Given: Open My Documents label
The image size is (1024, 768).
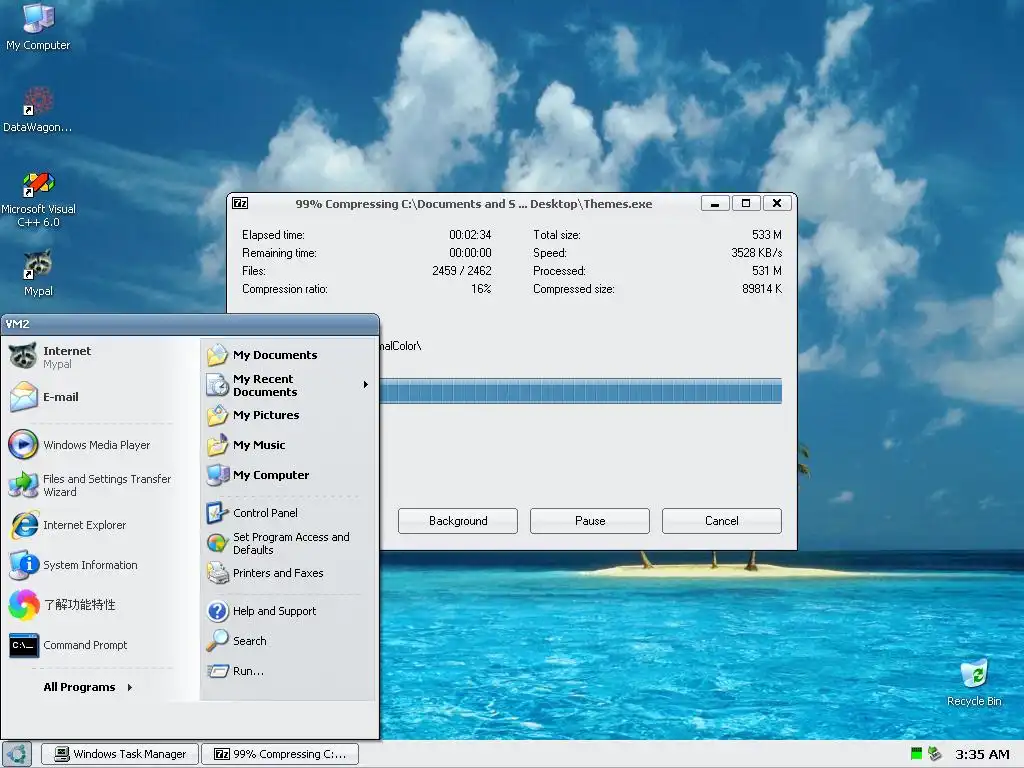Looking at the screenshot, I should click(x=275, y=355).
